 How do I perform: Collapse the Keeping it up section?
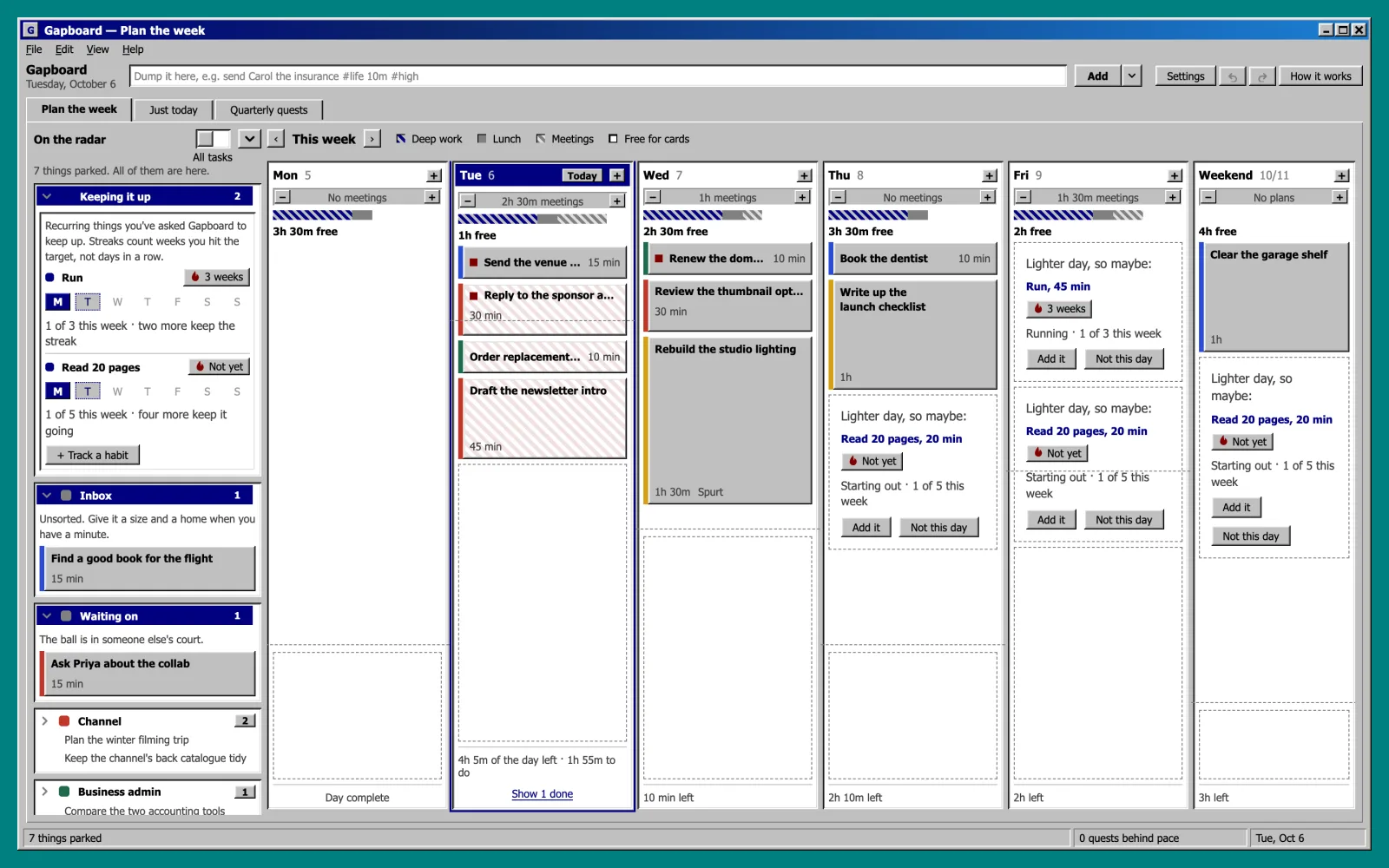pyautogui.click(x=48, y=196)
